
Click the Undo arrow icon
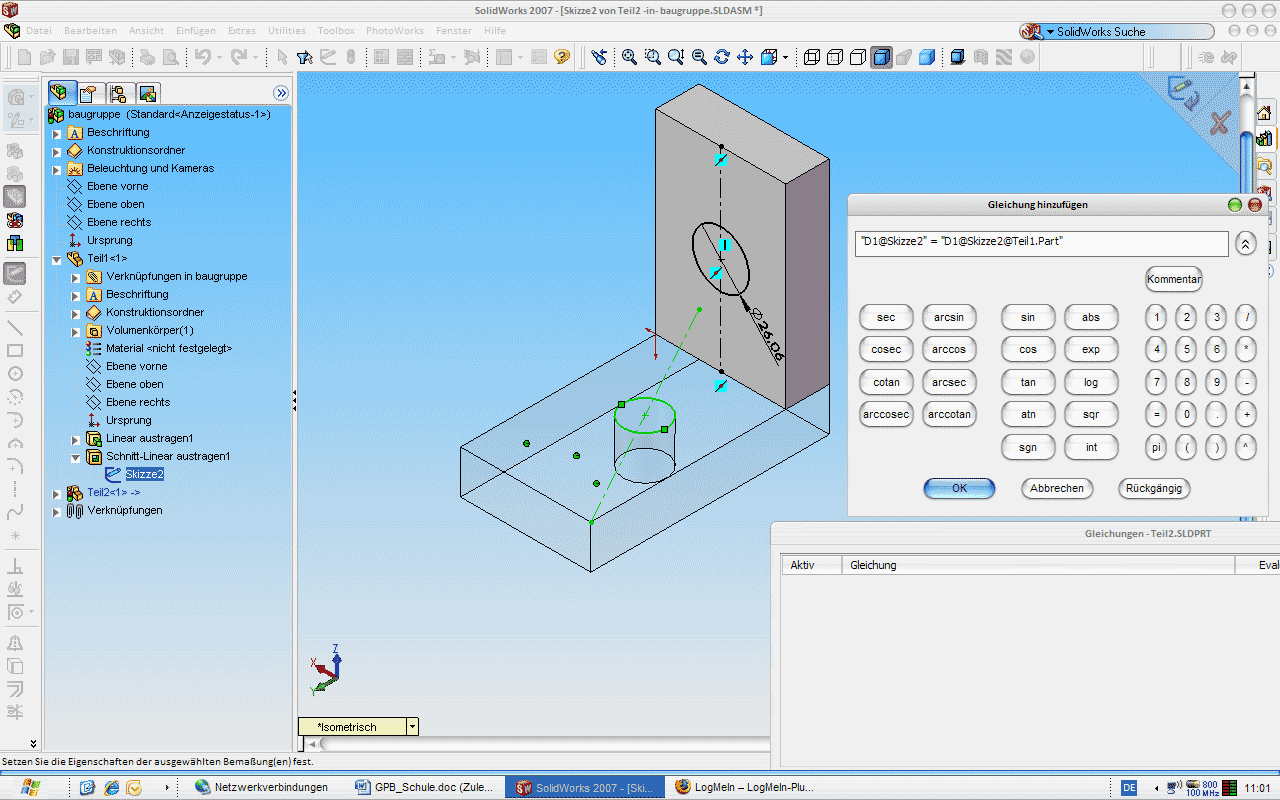(203, 57)
